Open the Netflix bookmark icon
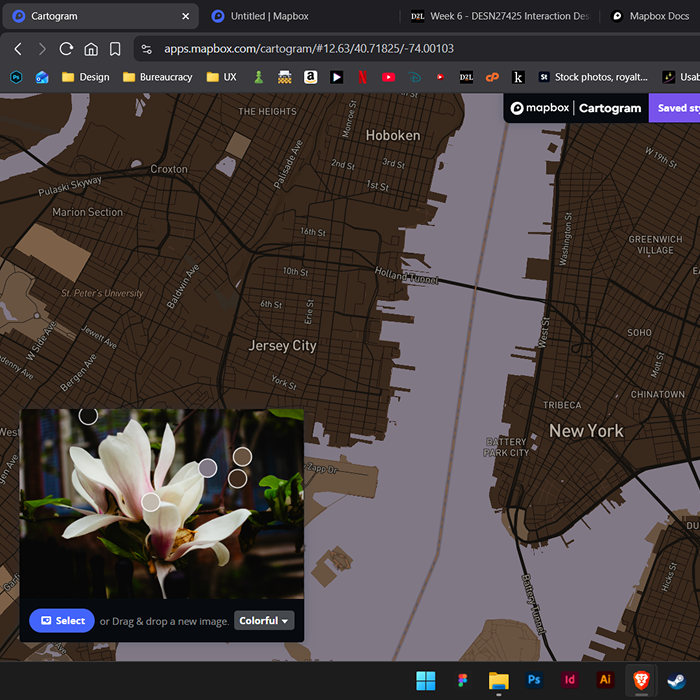The image size is (700, 700). pyautogui.click(x=362, y=77)
